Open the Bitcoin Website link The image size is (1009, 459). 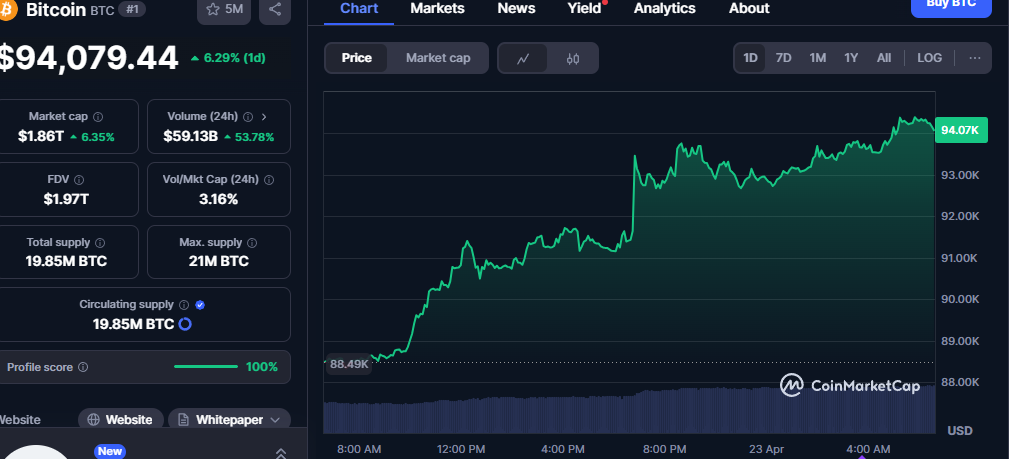pyautogui.click(x=121, y=420)
